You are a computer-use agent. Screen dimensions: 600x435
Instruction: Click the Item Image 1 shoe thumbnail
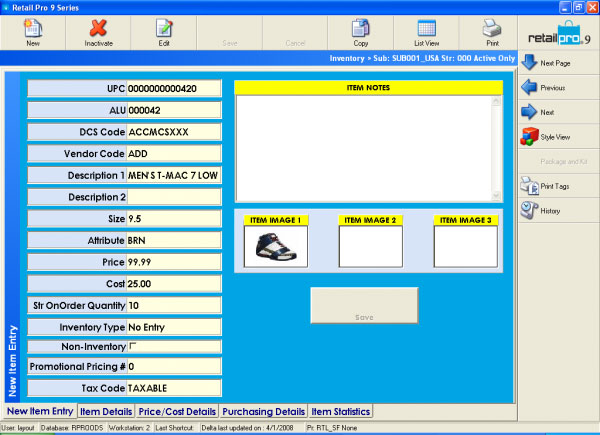pos(276,246)
